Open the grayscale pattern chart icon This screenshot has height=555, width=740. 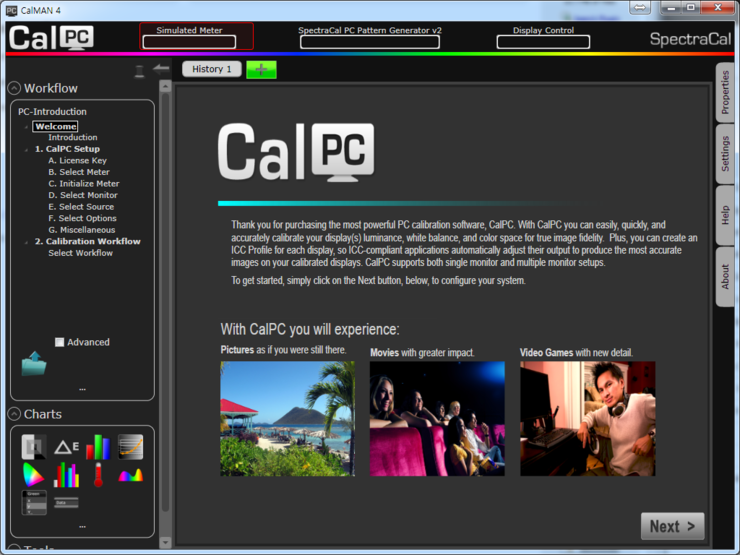34,446
